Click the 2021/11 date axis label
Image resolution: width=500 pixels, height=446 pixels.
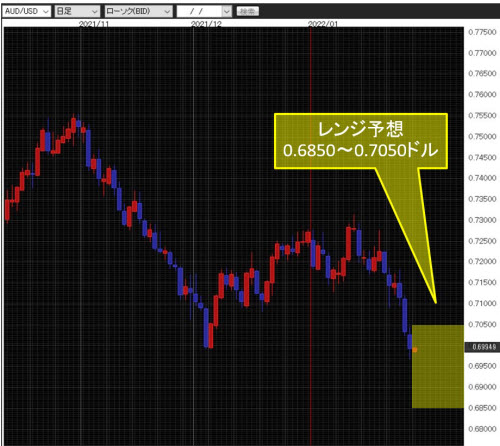tap(94, 24)
